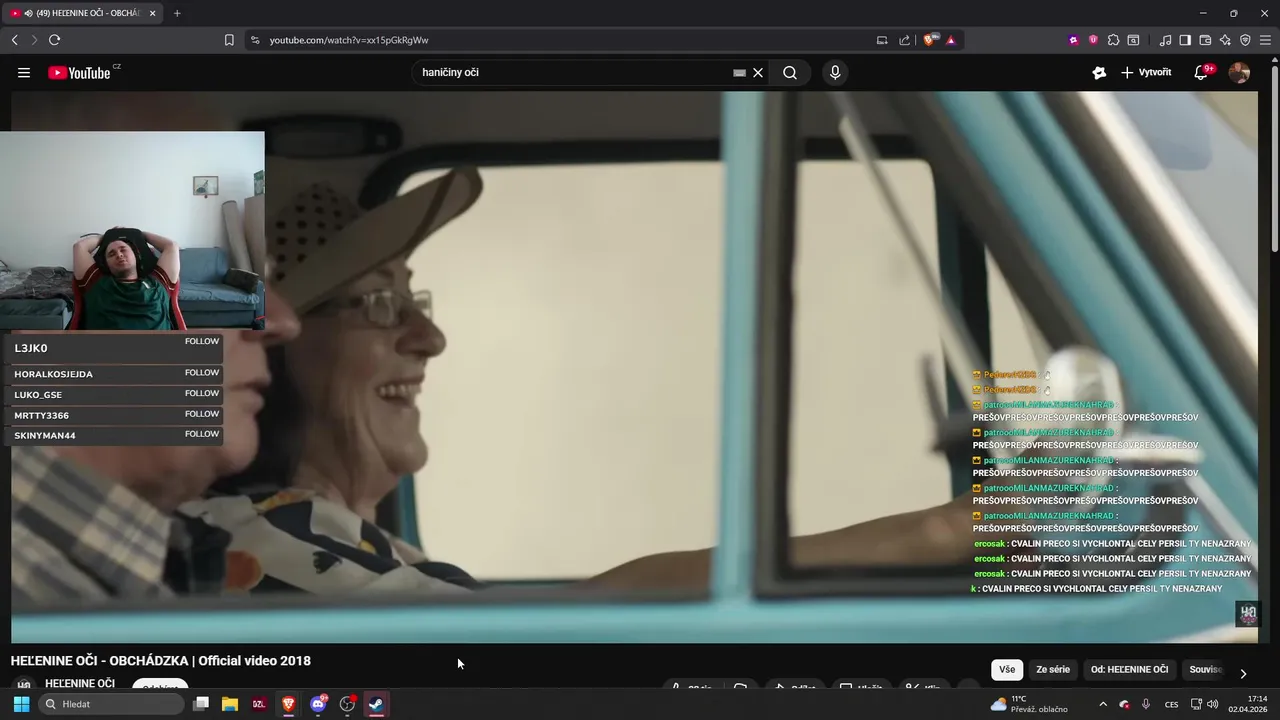Viewport: 1280px width, 720px height.
Task: Click the webcam overlay picture
Action: (x=132, y=230)
